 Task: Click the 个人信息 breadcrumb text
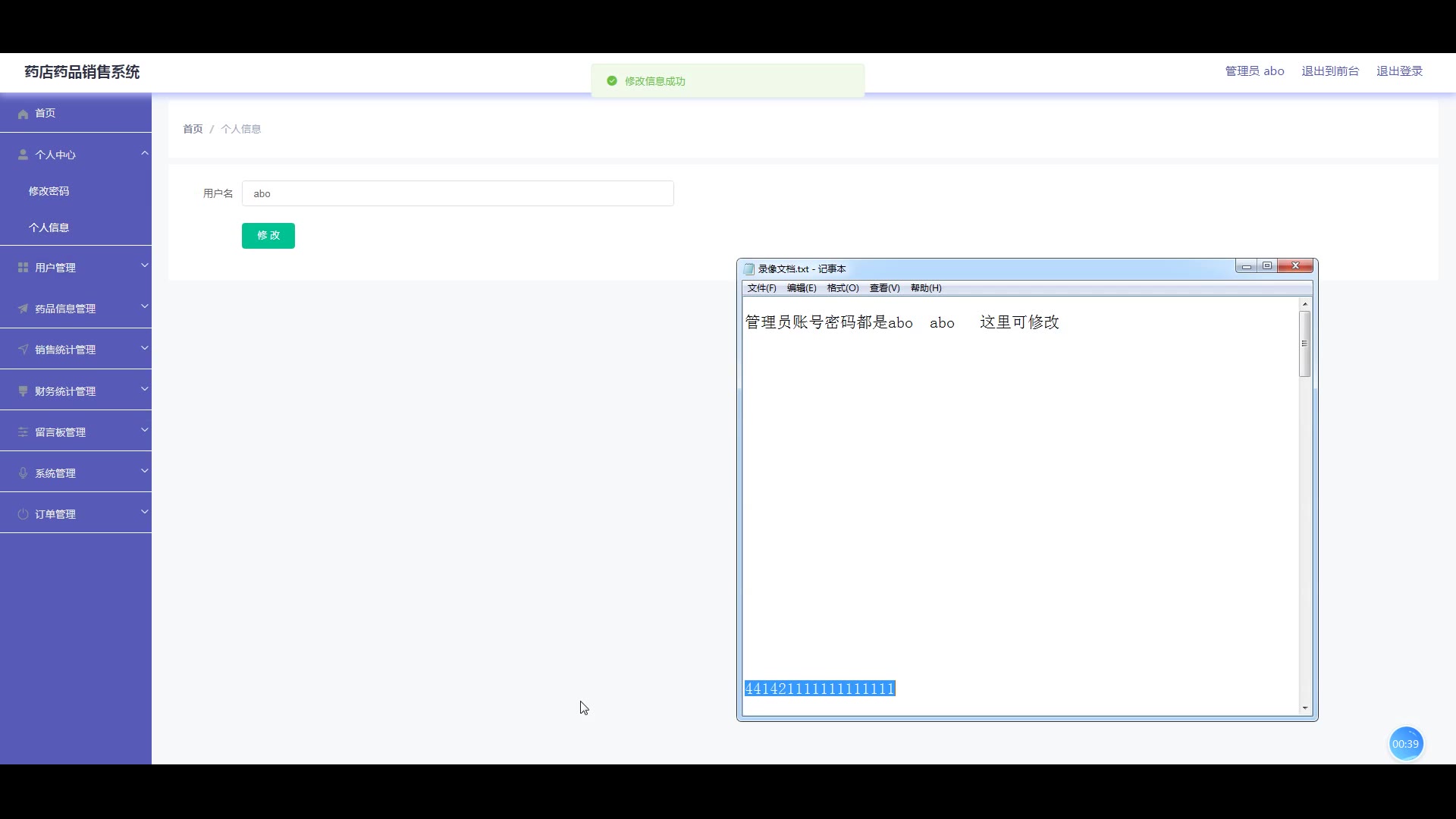pyautogui.click(x=240, y=129)
